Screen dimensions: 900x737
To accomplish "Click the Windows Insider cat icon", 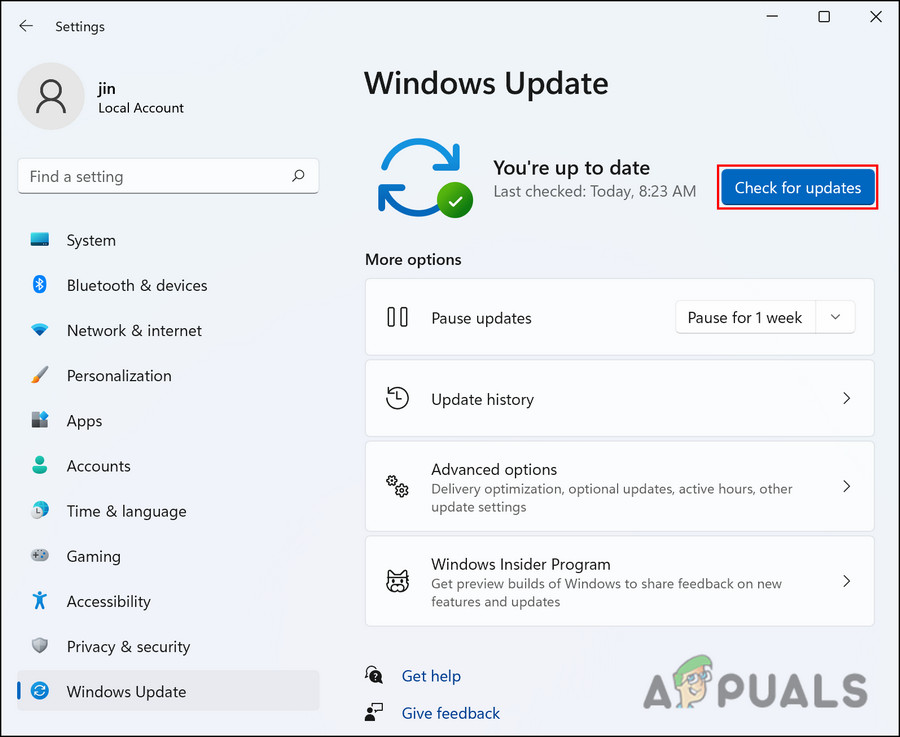I will 397,581.
